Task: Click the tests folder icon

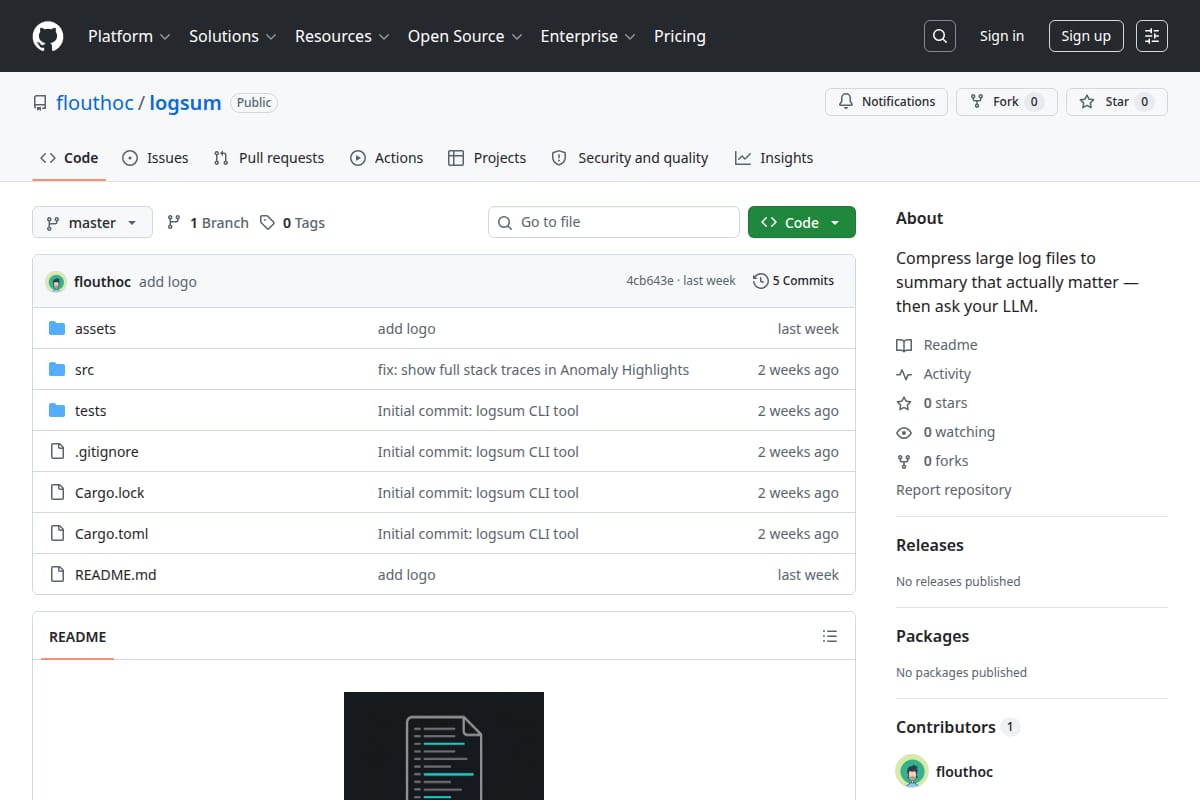Action: pos(57,411)
